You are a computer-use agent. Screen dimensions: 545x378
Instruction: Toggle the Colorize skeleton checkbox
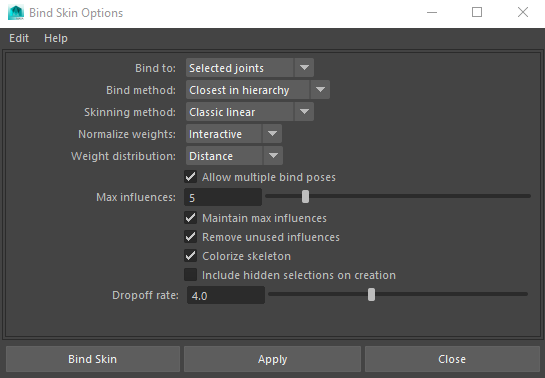coord(190,256)
